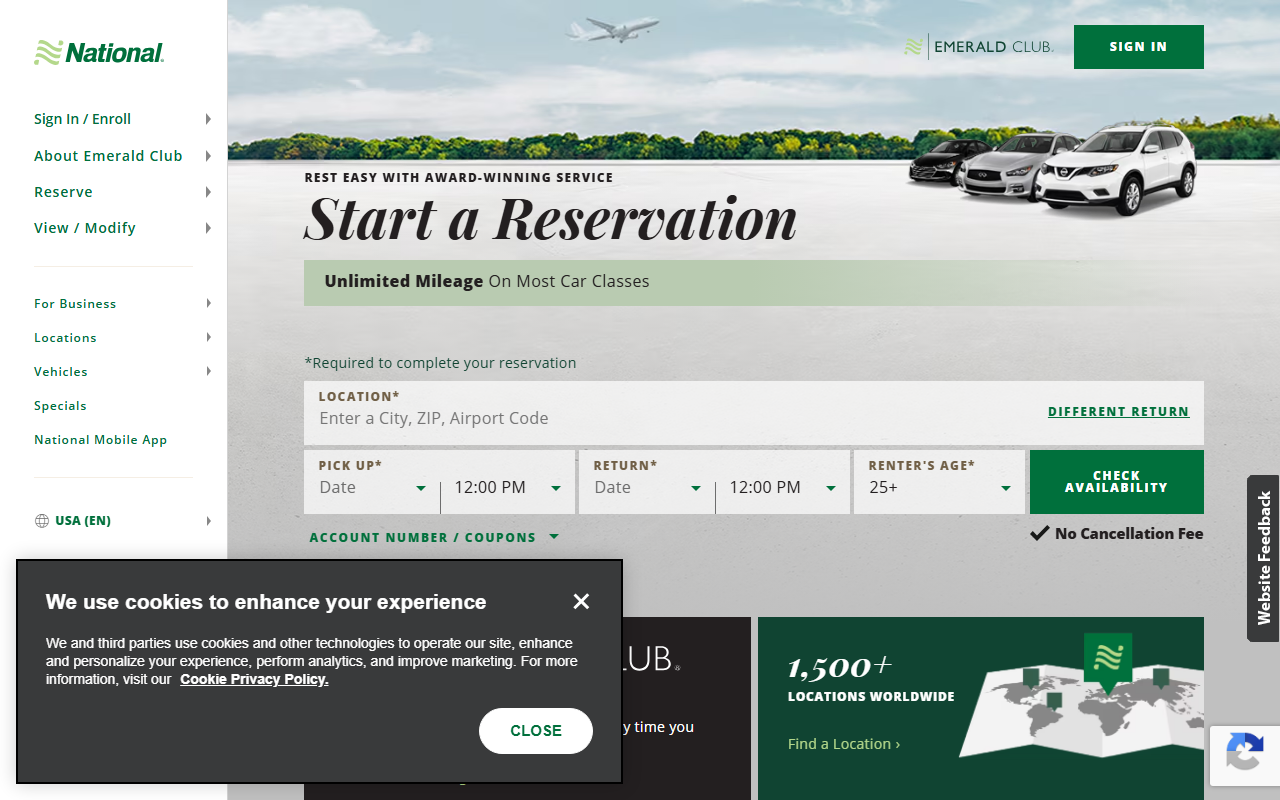Expand the Sign In / Enroll menu
This screenshot has width=1280, height=800.
[x=123, y=119]
